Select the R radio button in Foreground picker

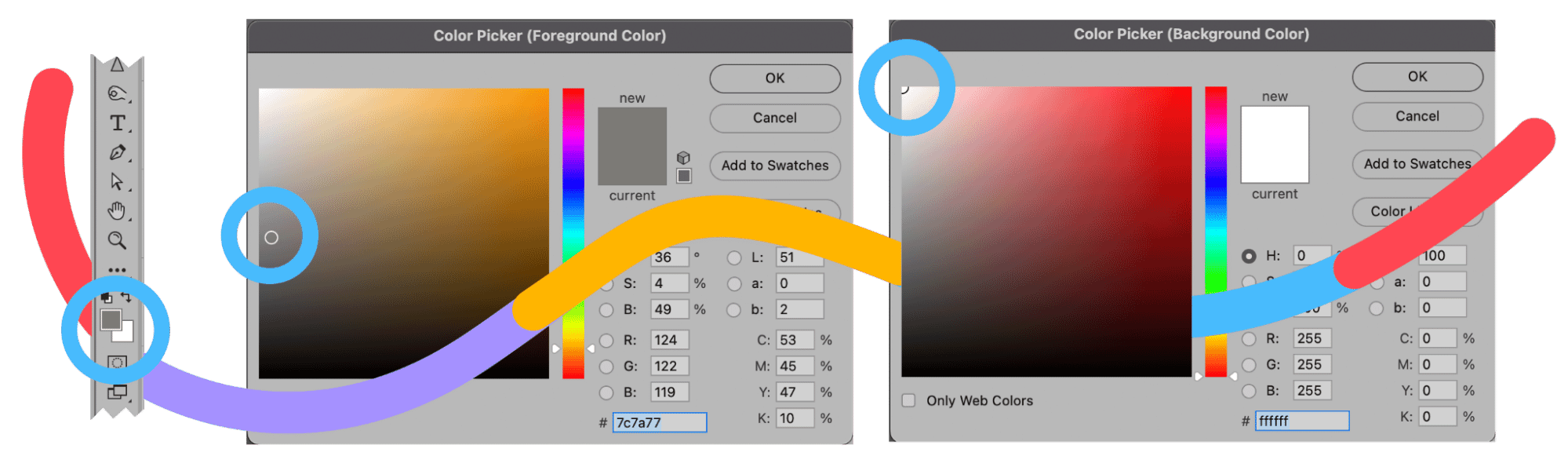606,341
